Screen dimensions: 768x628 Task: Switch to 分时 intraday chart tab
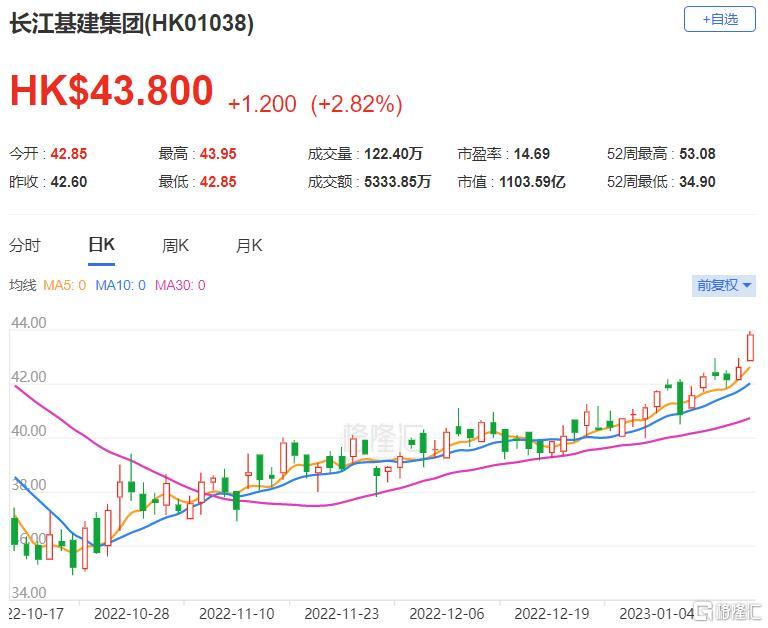(x=24, y=245)
